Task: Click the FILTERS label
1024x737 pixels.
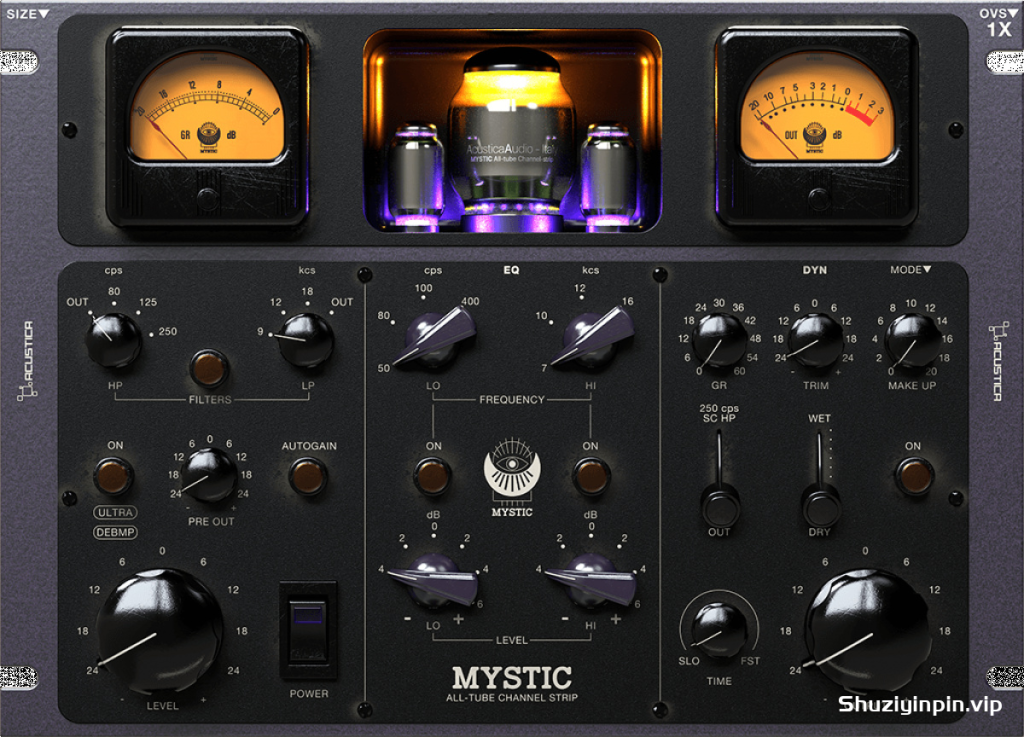Action: (210, 400)
